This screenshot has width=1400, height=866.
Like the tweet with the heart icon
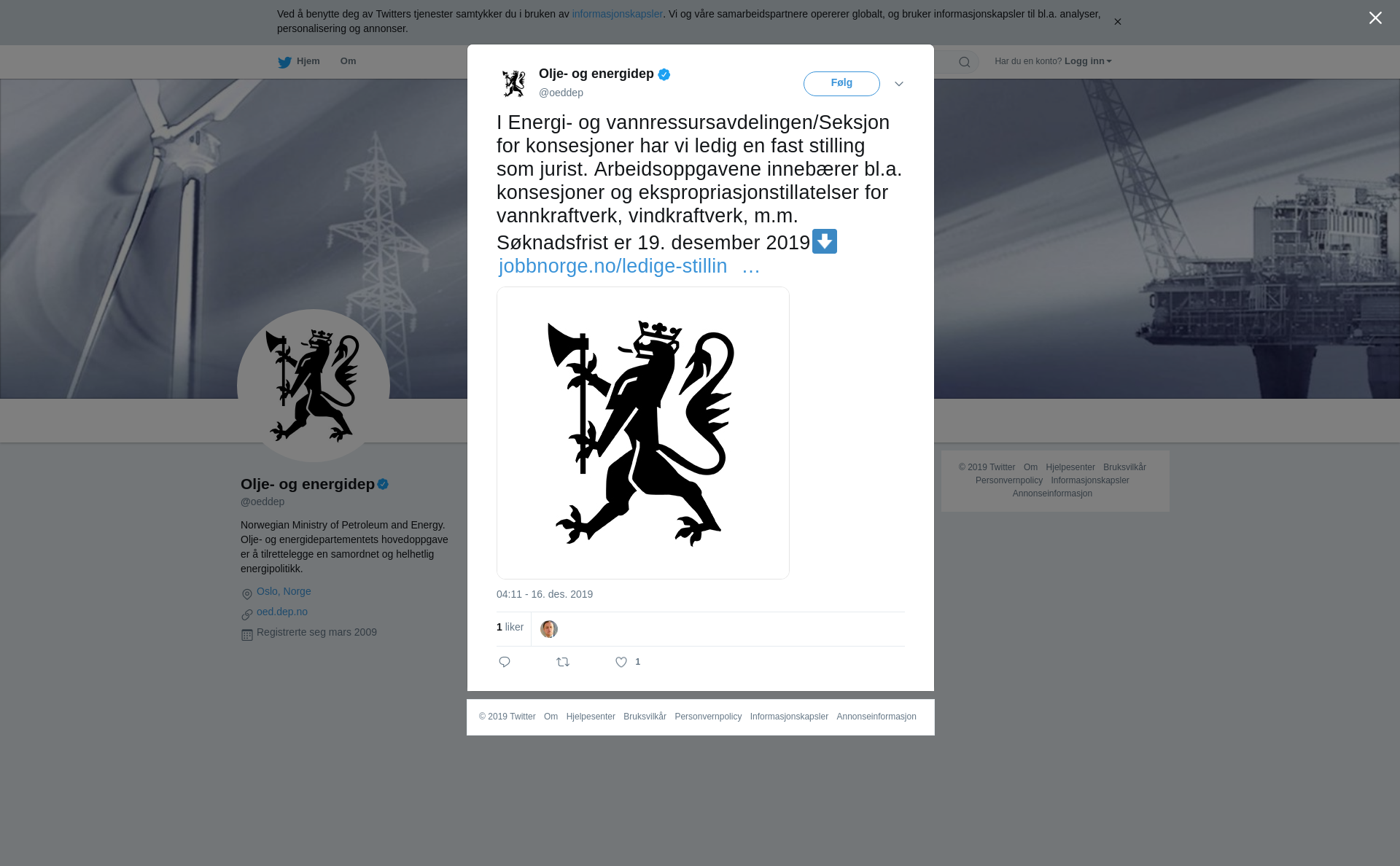tap(621, 662)
